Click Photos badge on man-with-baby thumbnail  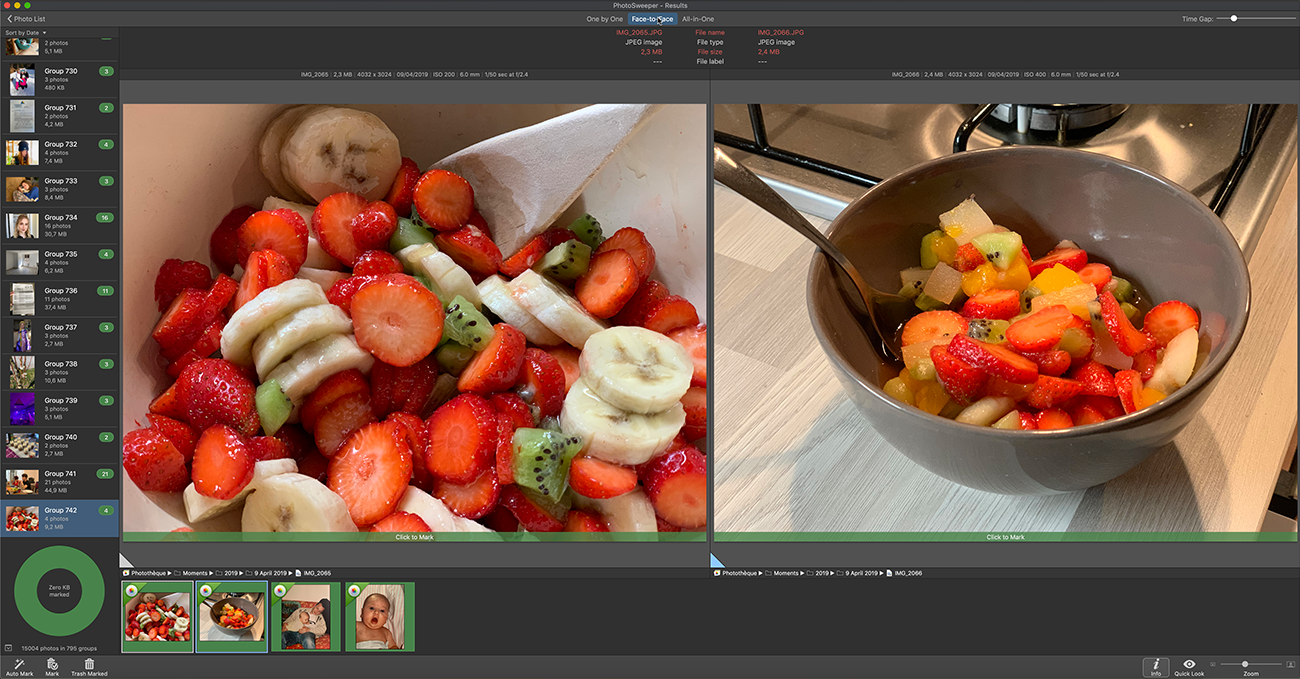coord(280,590)
